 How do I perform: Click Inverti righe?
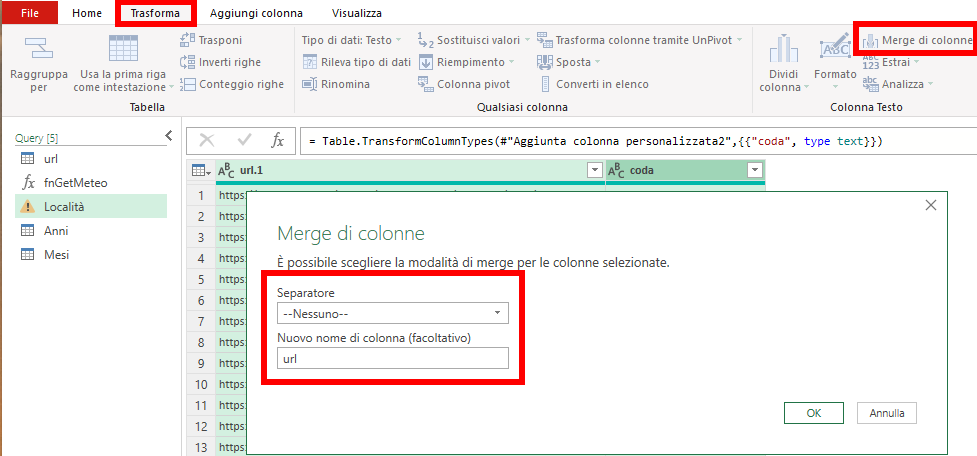point(220,62)
